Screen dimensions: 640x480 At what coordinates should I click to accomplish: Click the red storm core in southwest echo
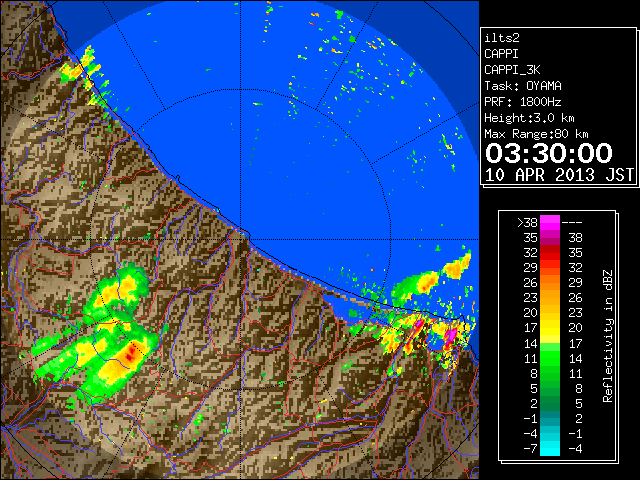(130, 353)
